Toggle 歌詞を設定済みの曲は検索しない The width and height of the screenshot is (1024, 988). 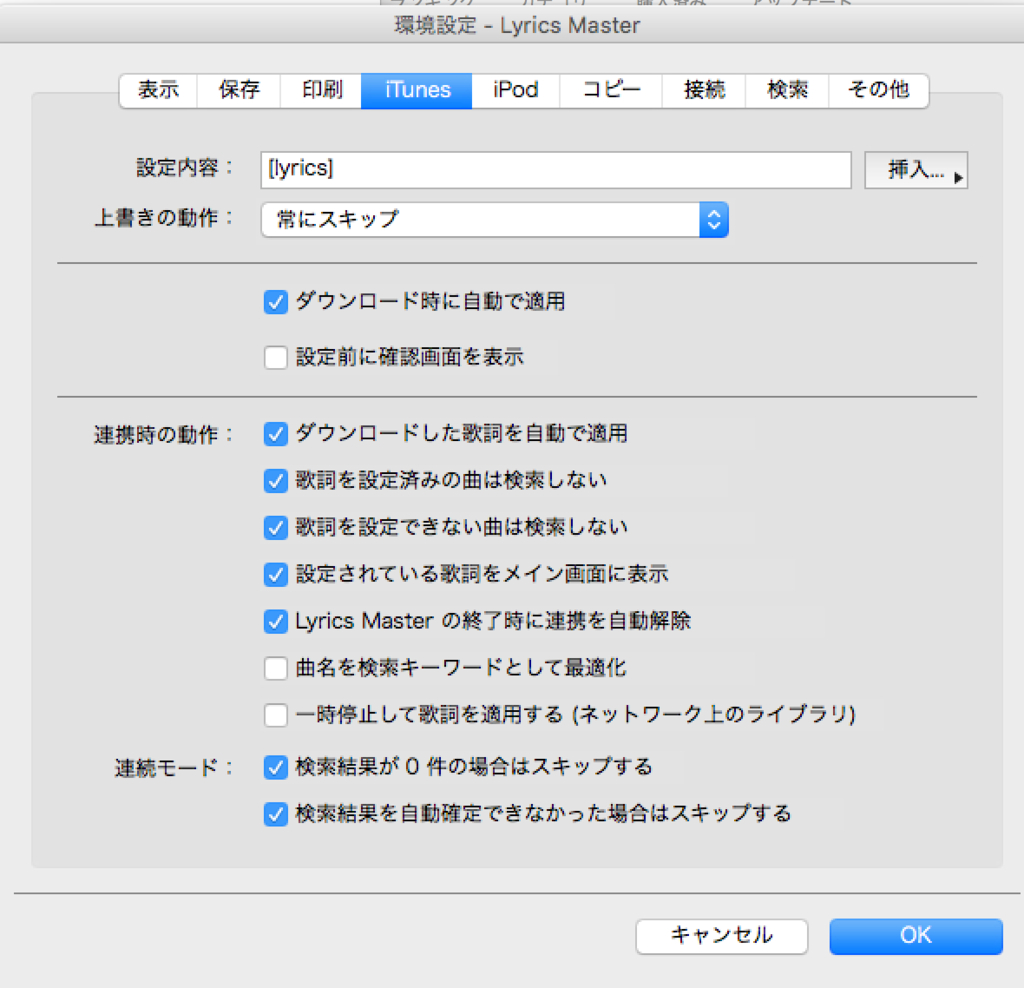pyautogui.click(x=275, y=481)
